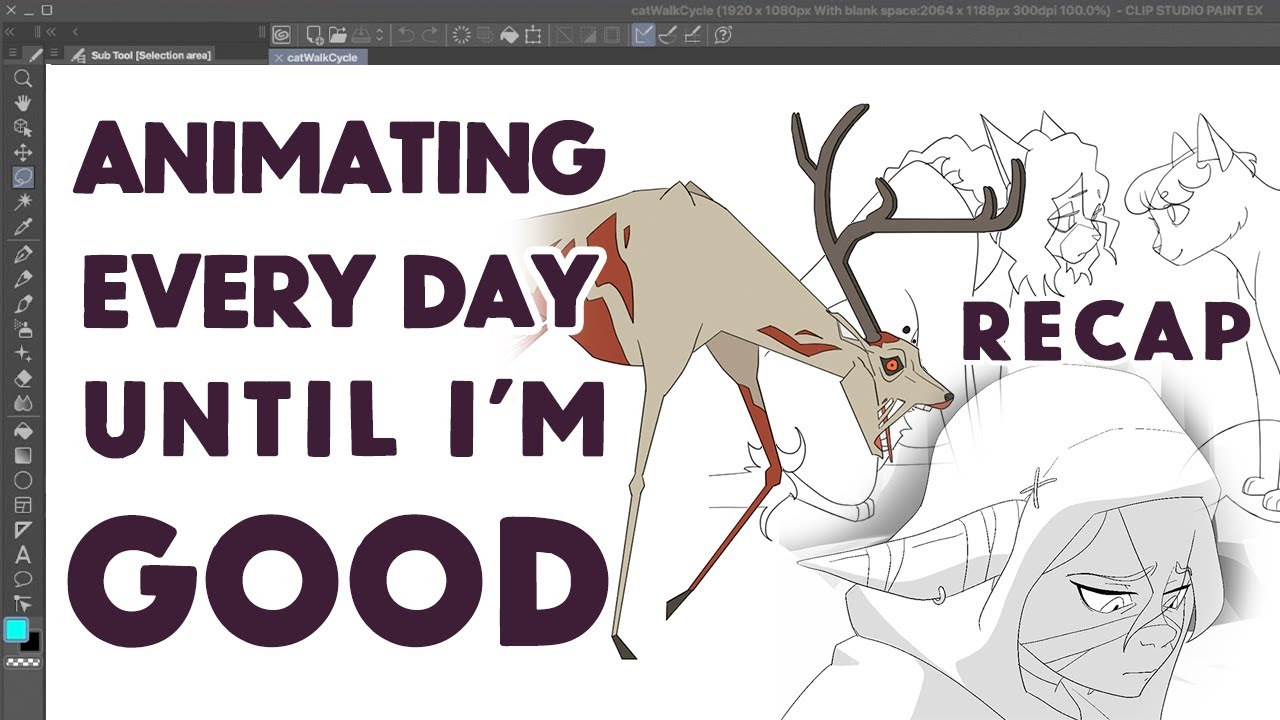Select the Eraser tool
This screenshot has height=720, width=1280.
(x=22, y=380)
